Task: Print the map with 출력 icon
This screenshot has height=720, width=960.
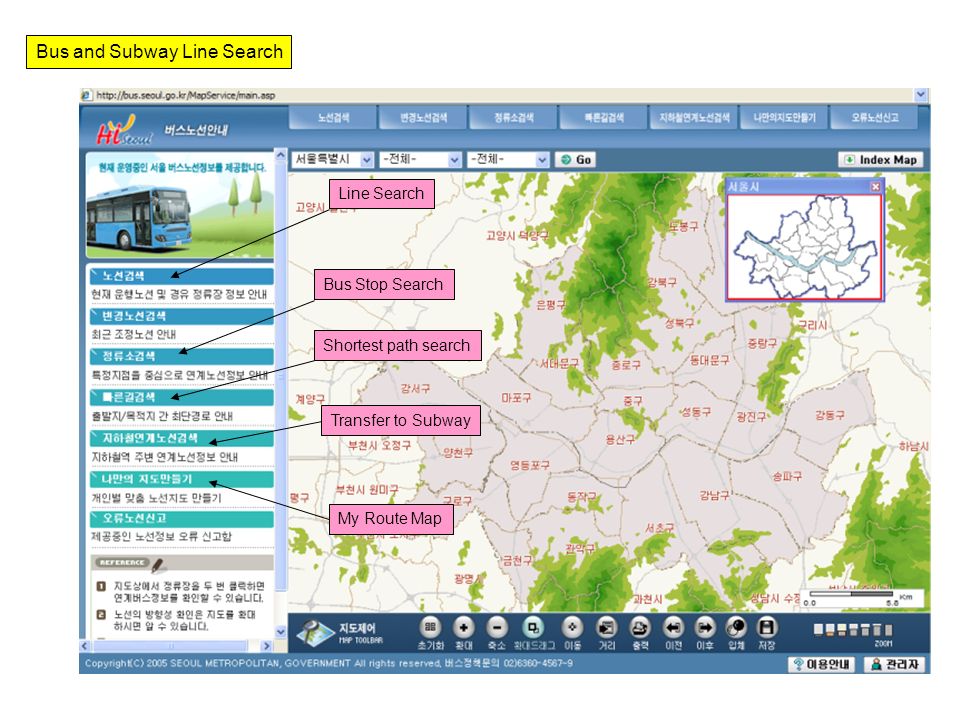Action: (x=640, y=628)
